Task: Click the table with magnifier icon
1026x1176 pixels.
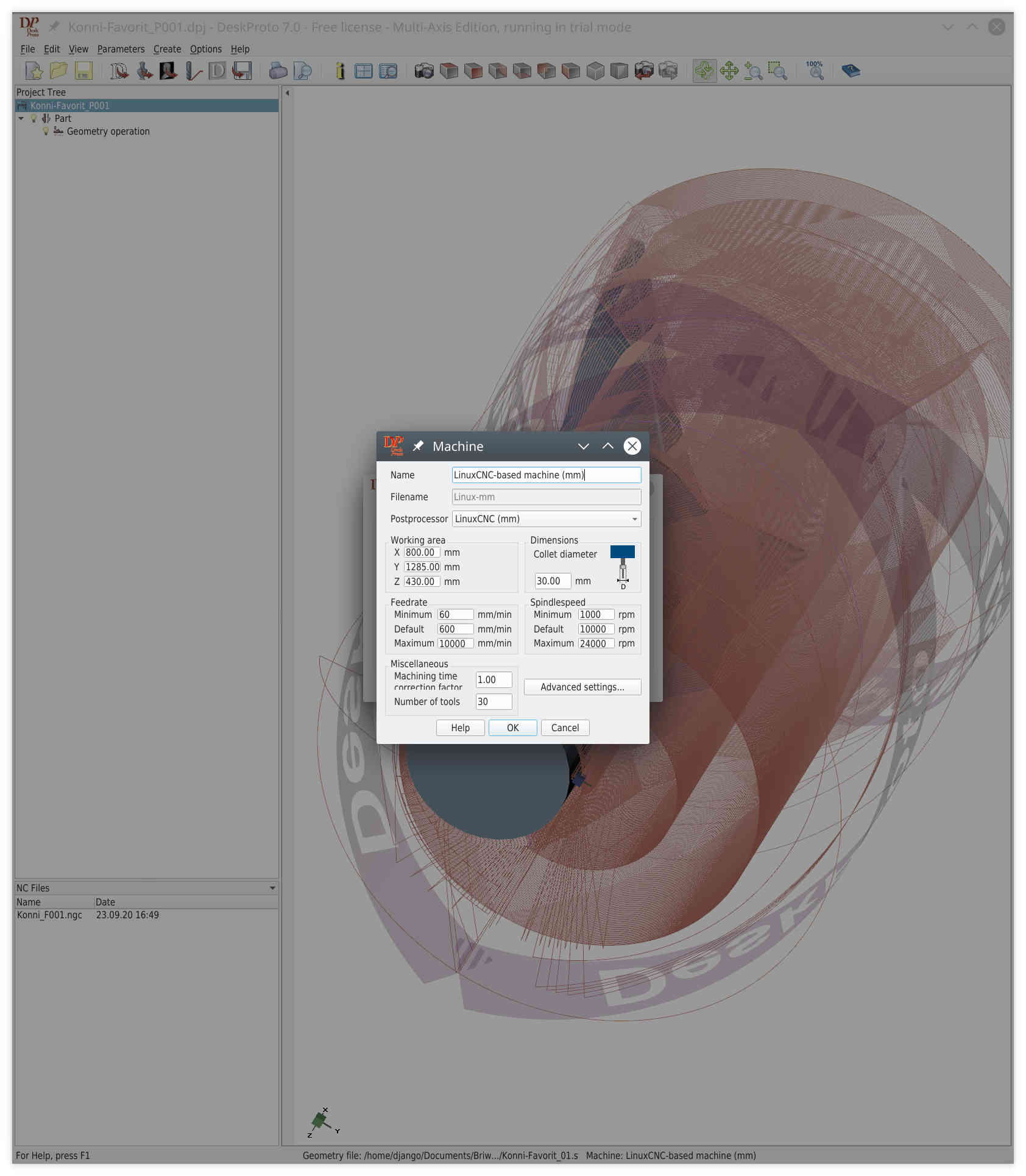Action: tap(388, 71)
